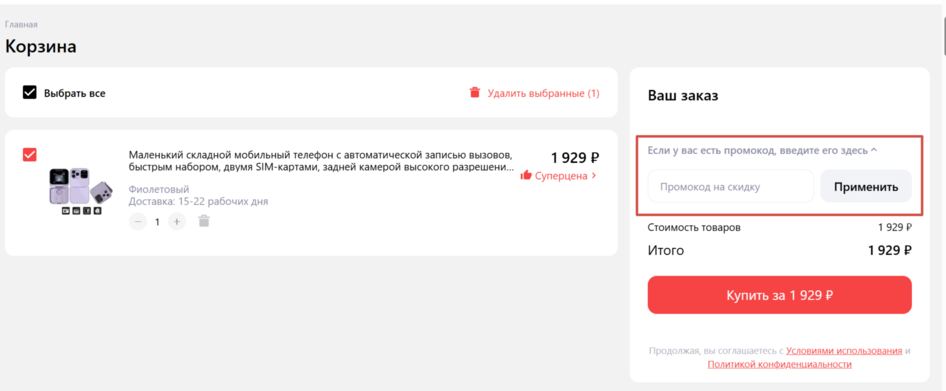Open Политикой конфиденциальности link
Viewport: 946px width, 391px height.
point(779,364)
